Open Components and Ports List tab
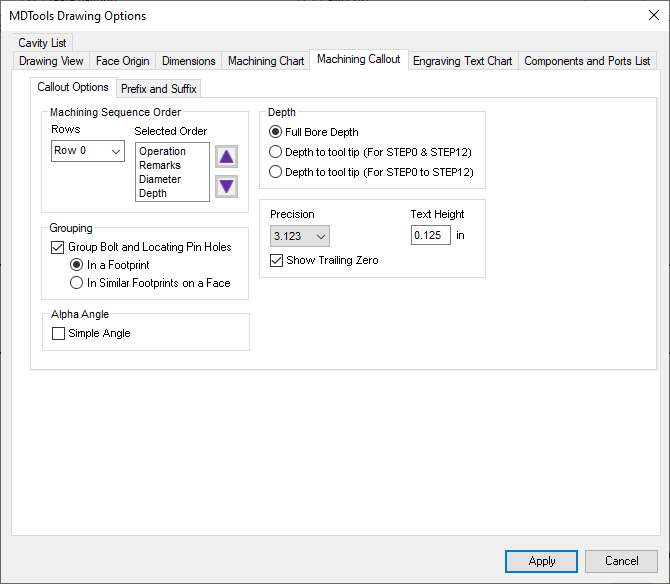 (x=587, y=61)
